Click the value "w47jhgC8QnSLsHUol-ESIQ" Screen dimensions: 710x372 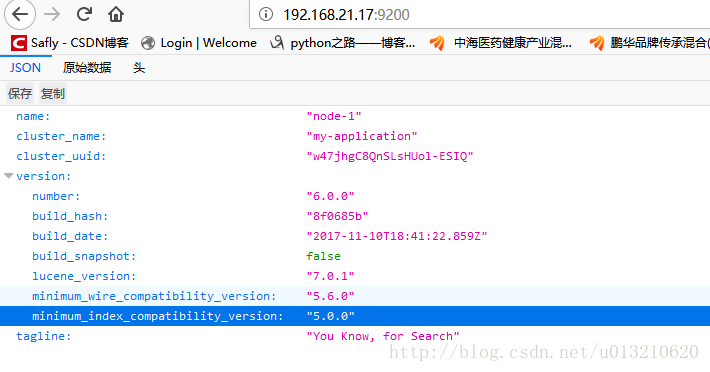point(390,156)
